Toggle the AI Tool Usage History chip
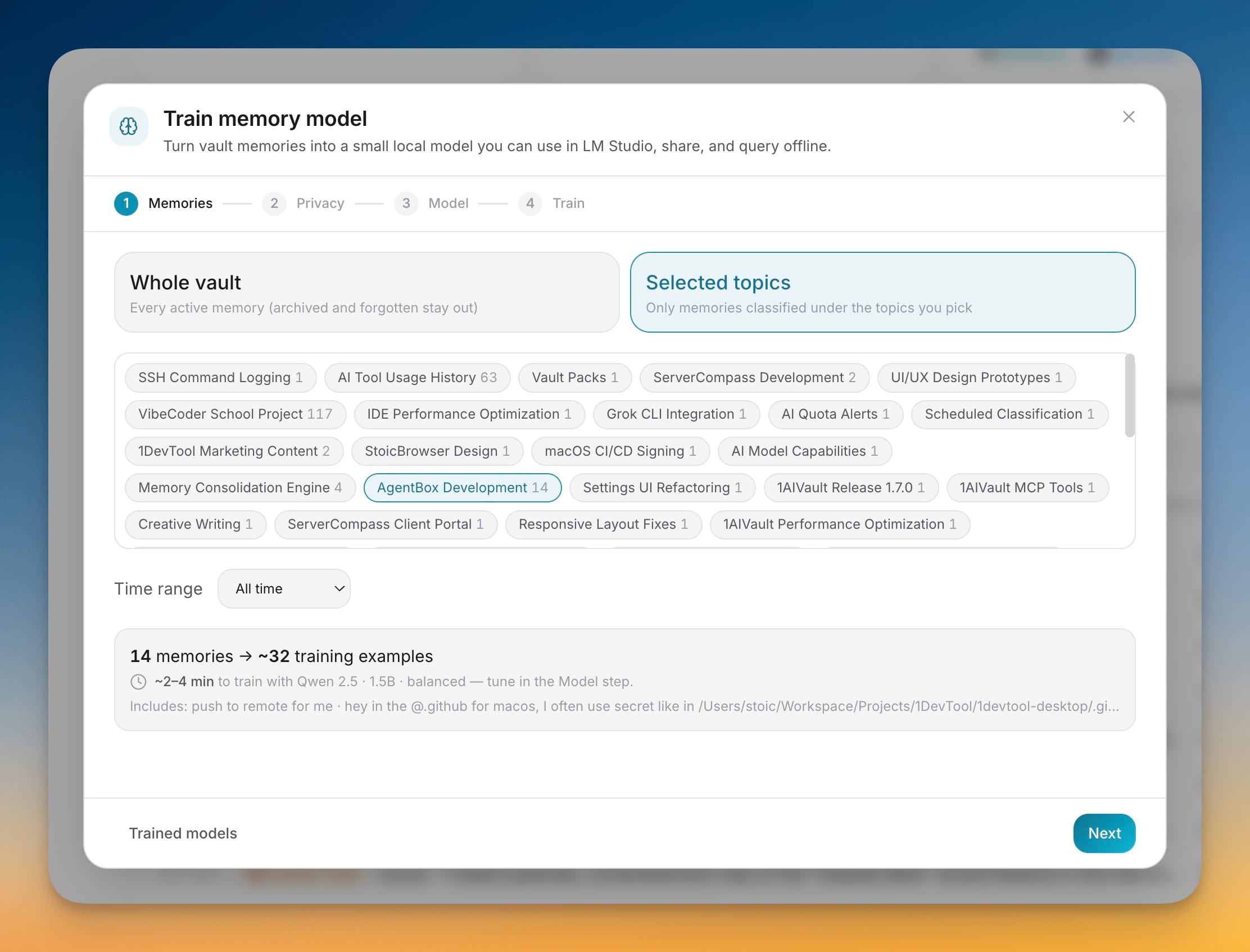 click(417, 378)
